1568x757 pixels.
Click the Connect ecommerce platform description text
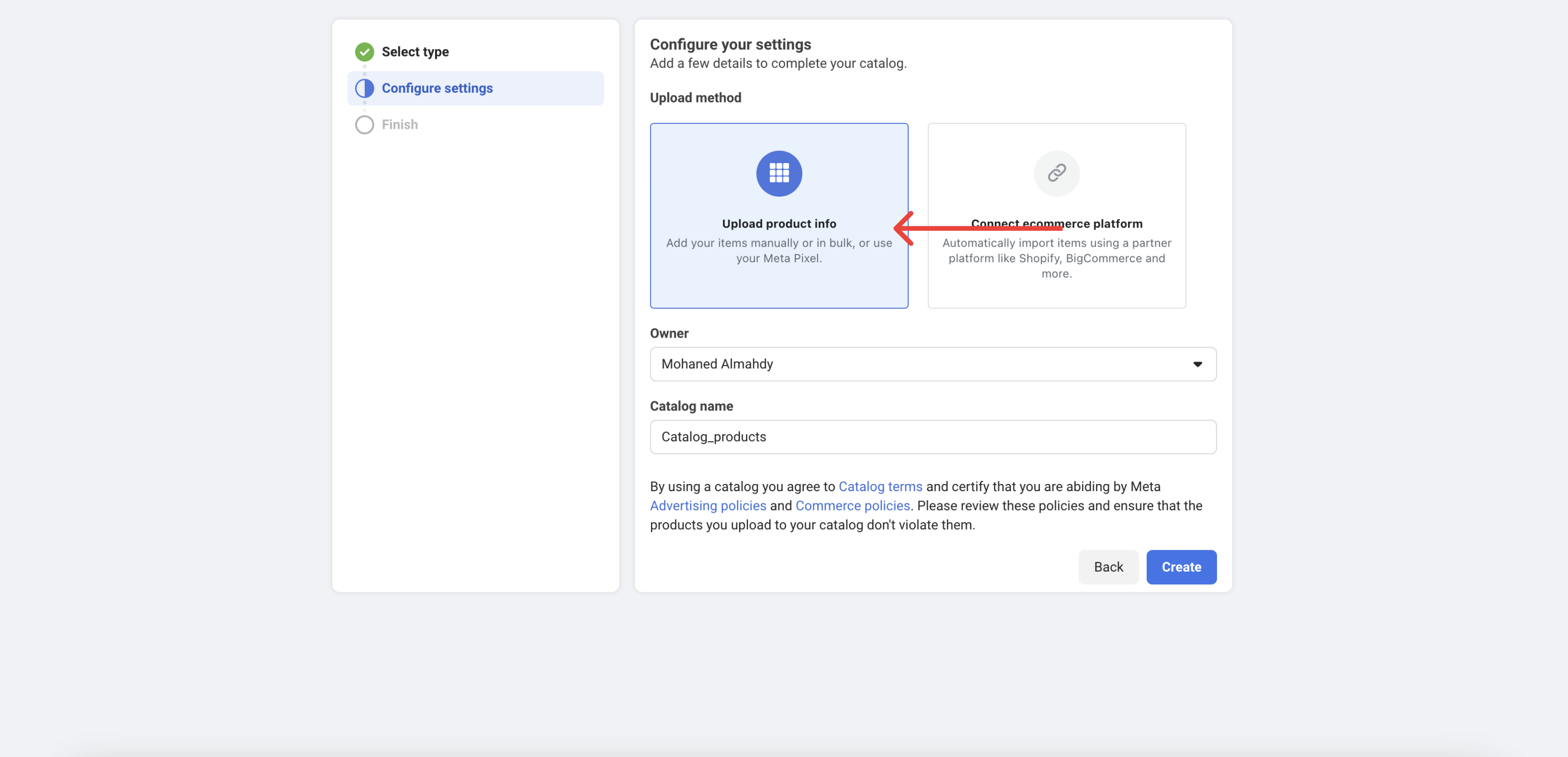point(1056,258)
